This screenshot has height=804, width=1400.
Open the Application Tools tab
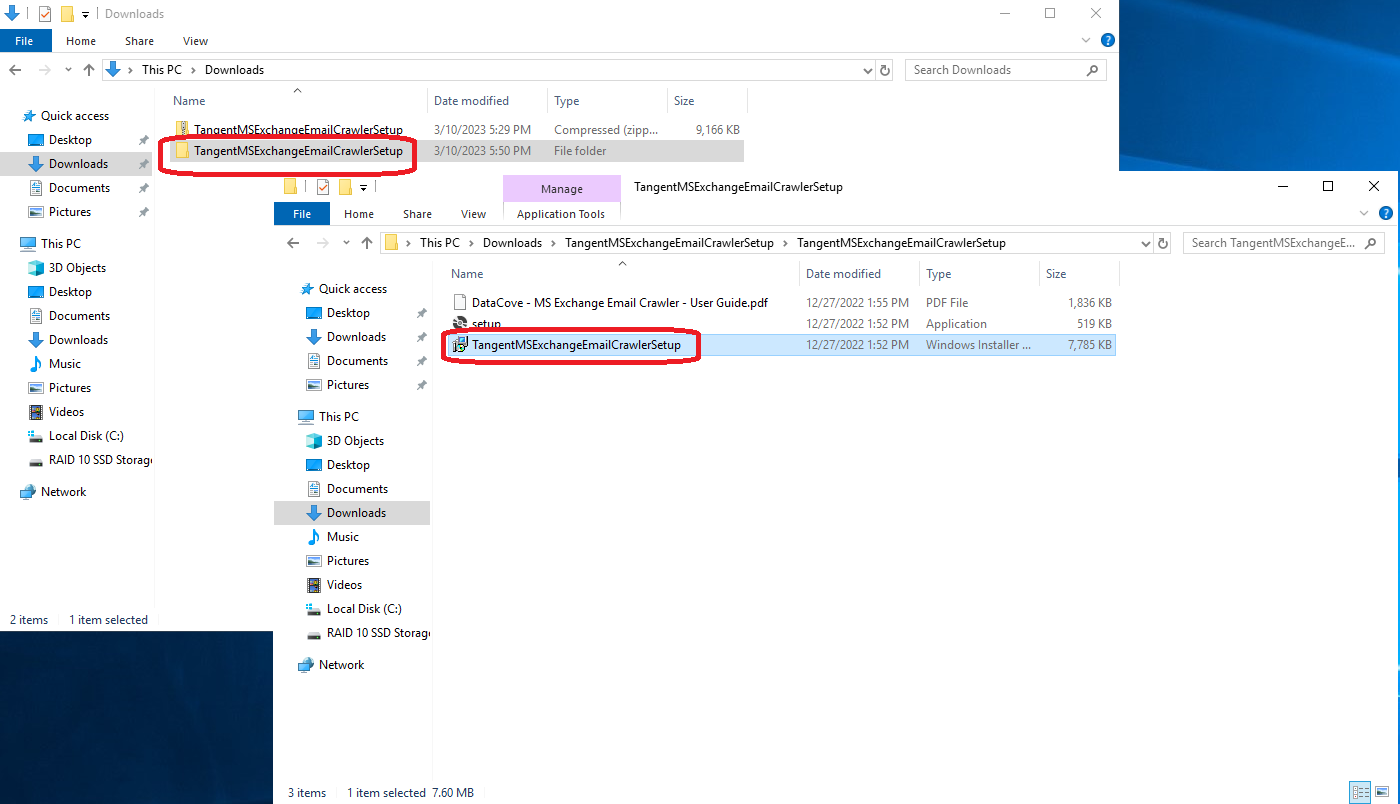pos(561,214)
